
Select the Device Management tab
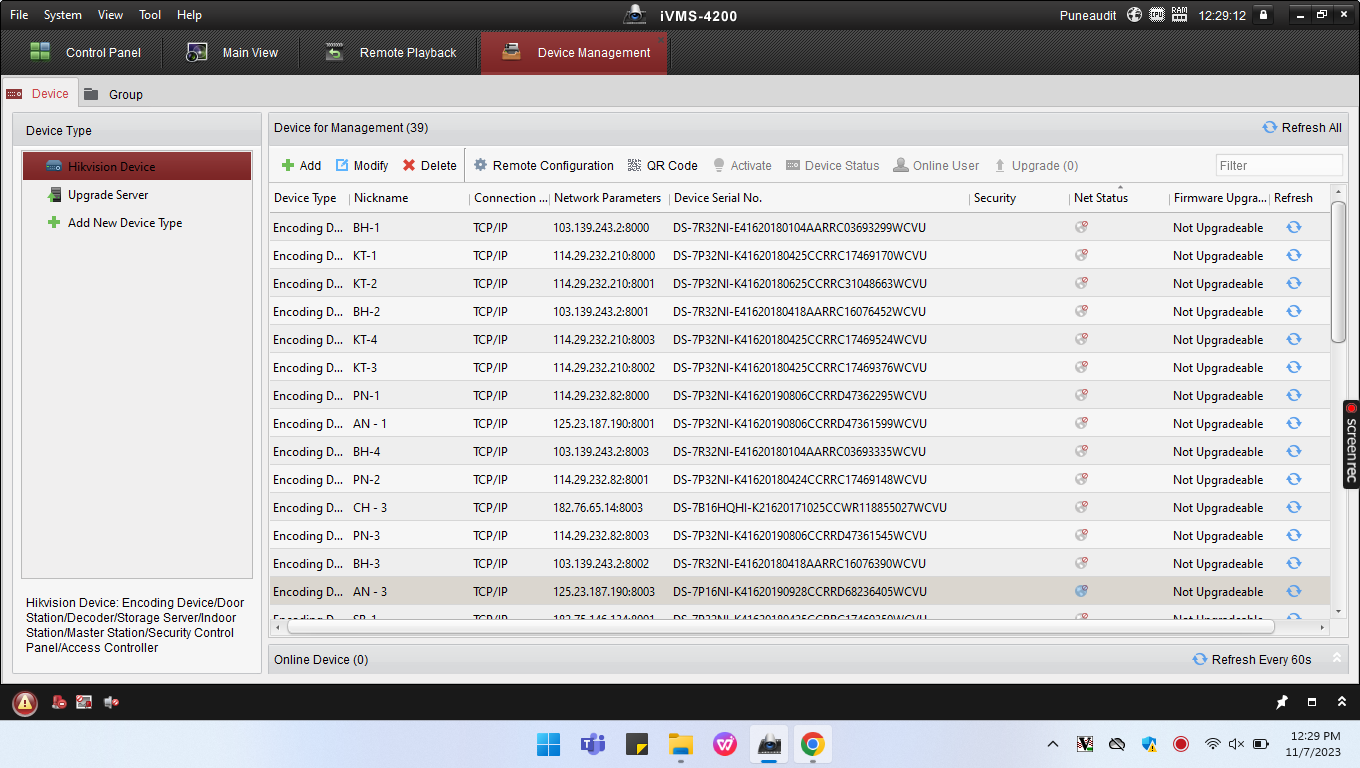pos(574,52)
